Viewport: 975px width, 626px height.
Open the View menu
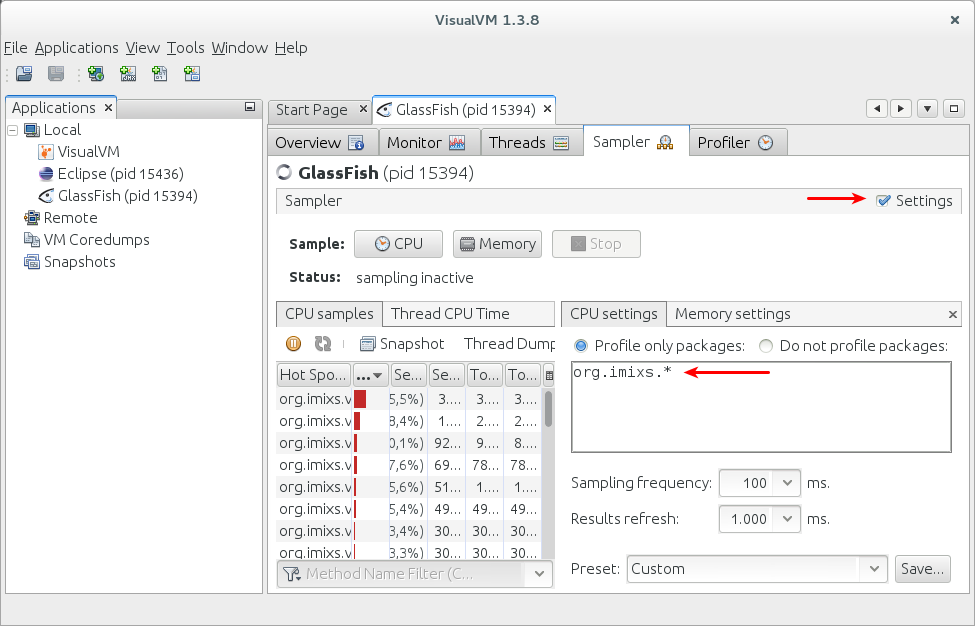pyautogui.click(x=142, y=48)
